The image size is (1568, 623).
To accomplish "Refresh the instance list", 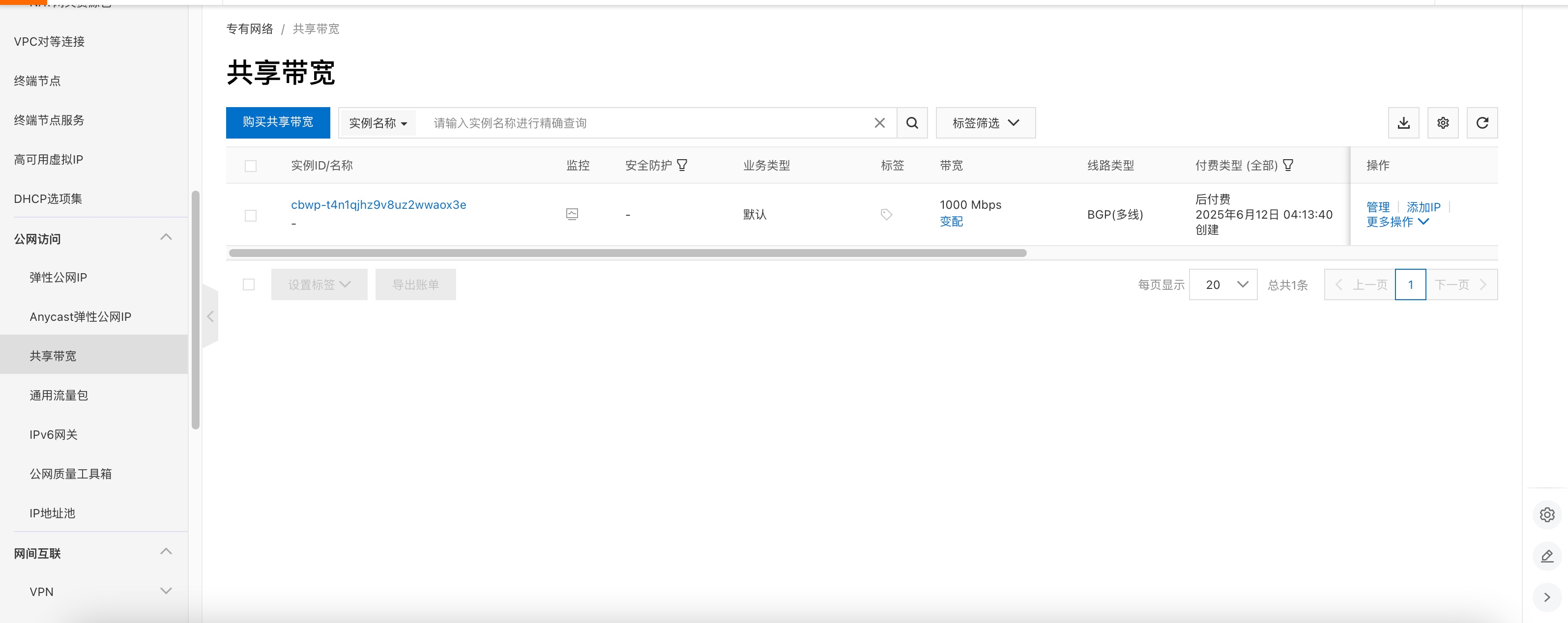I will pyautogui.click(x=1481, y=123).
